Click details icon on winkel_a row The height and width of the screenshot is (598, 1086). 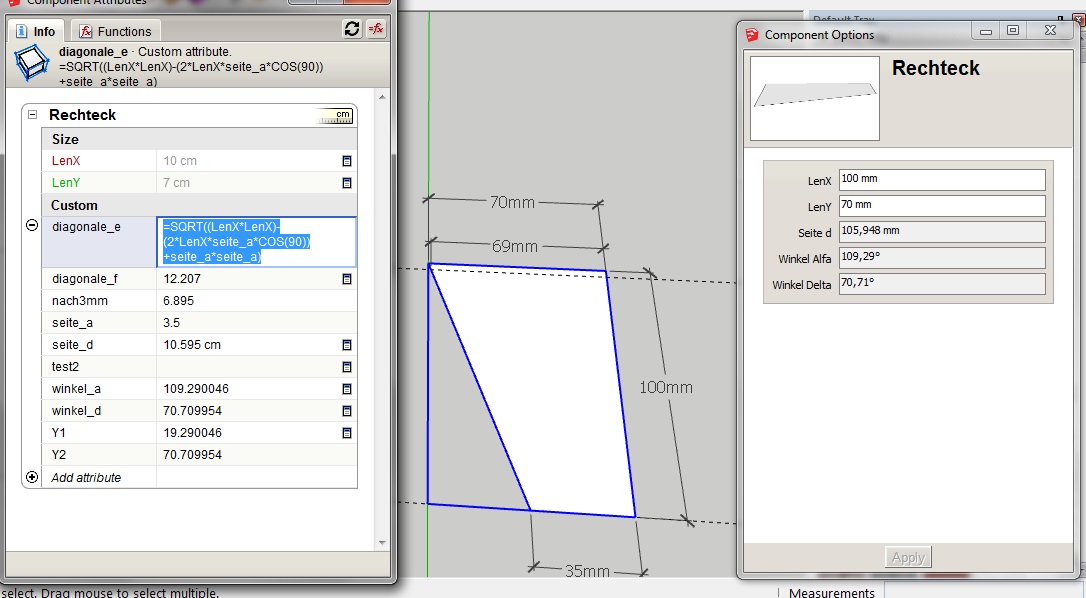click(x=347, y=389)
